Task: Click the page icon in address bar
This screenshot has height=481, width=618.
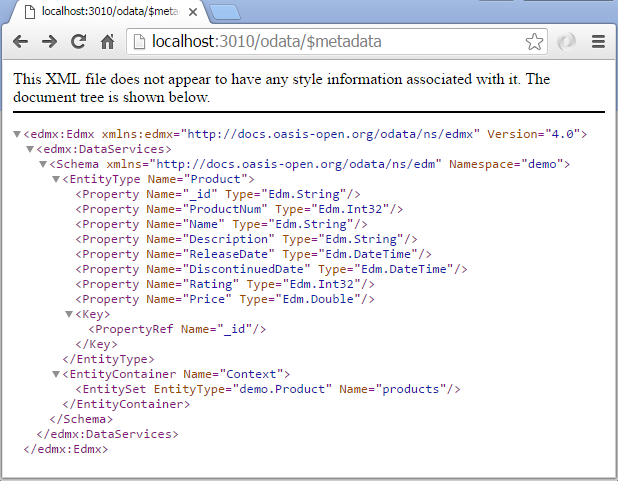Action: pyautogui.click(x=139, y=41)
